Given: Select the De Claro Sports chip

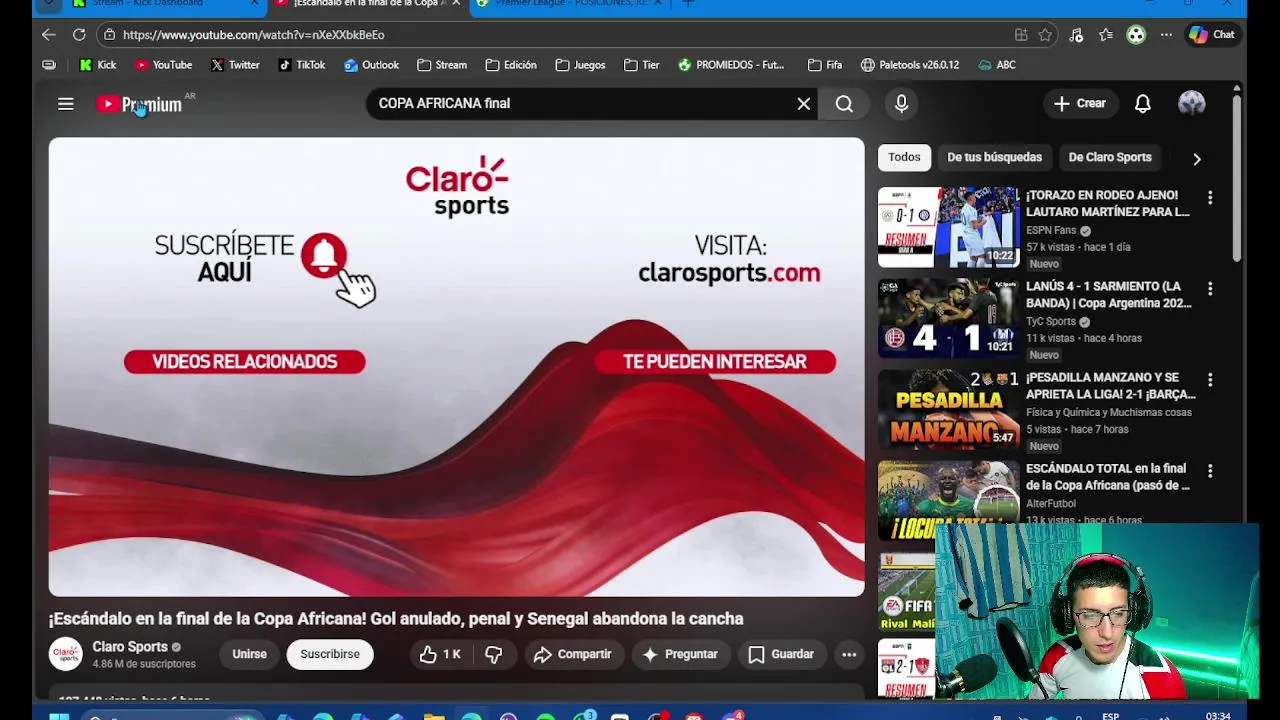Looking at the screenshot, I should pos(1110,157).
